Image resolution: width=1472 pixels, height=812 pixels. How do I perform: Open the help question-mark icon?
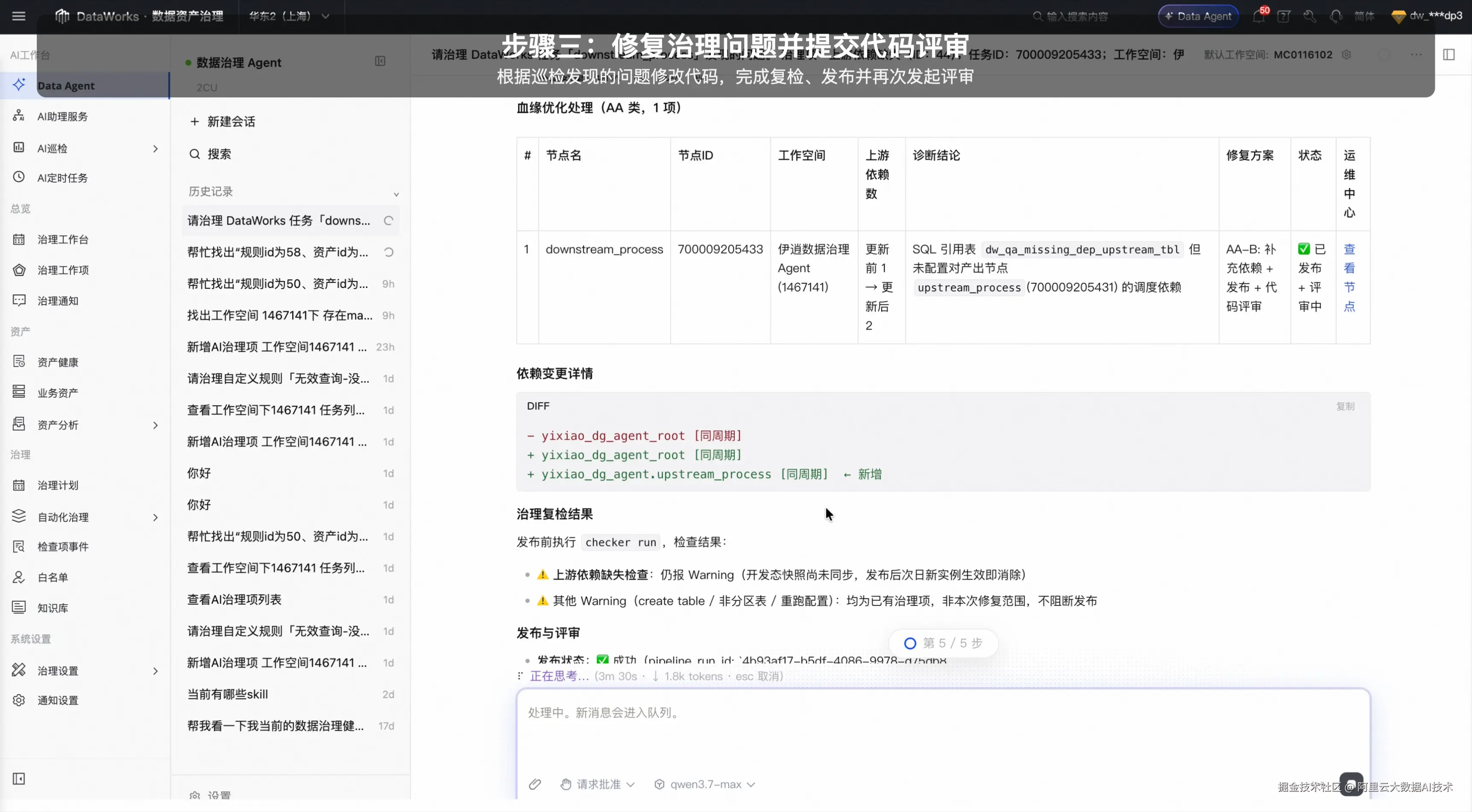[x=1284, y=16]
